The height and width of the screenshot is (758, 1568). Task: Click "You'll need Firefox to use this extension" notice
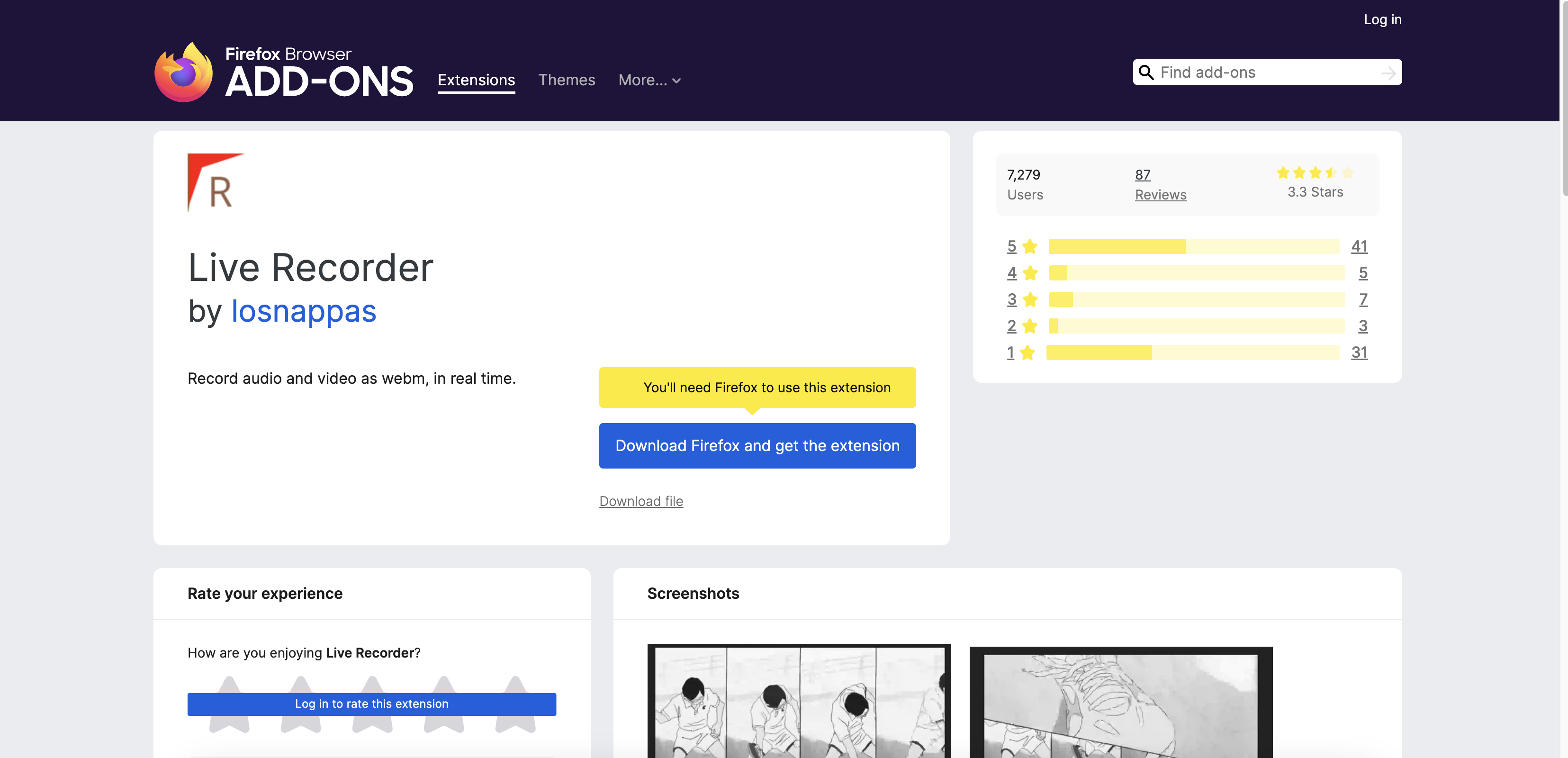[x=757, y=387]
